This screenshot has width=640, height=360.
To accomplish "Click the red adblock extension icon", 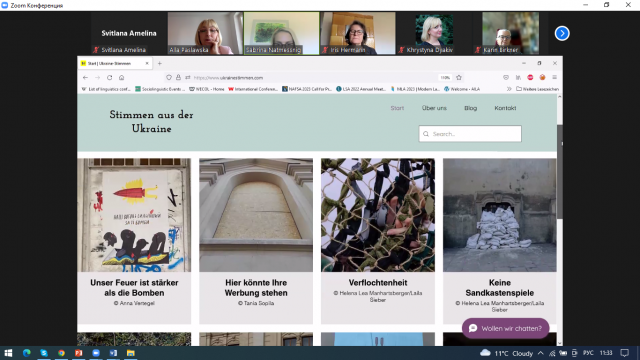I will click(530, 78).
